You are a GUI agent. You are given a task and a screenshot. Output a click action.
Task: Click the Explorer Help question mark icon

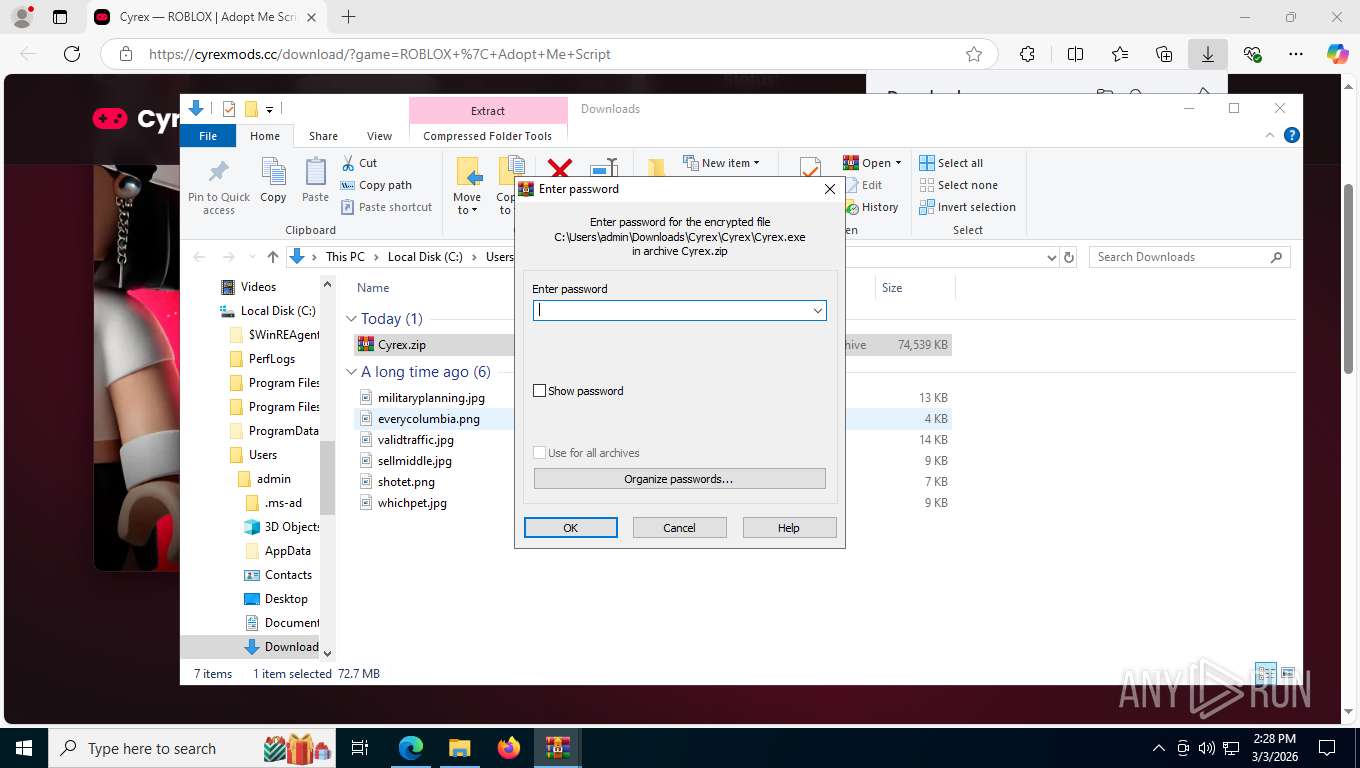tap(1291, 135)
